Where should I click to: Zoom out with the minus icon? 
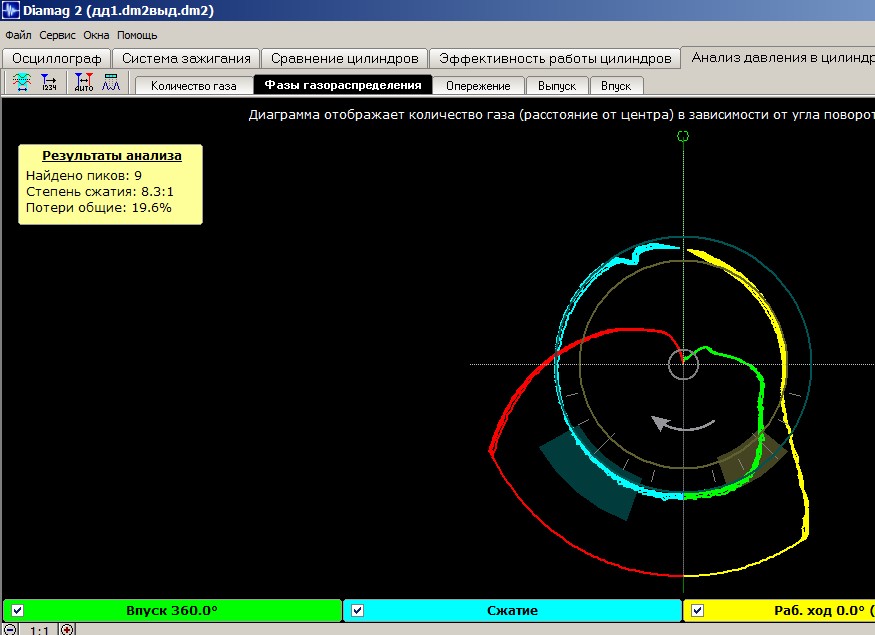[10, 630]
